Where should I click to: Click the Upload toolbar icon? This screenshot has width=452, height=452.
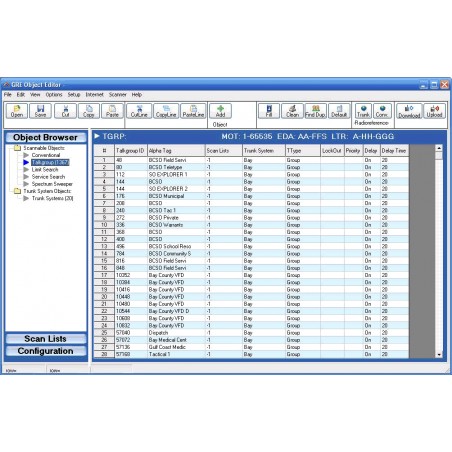(x=434, y=111)
